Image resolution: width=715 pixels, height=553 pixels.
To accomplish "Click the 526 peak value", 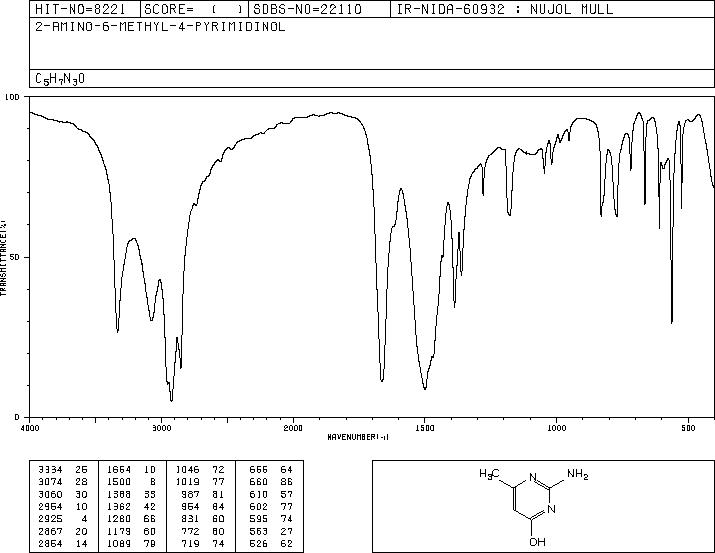I will pos(259,543).
